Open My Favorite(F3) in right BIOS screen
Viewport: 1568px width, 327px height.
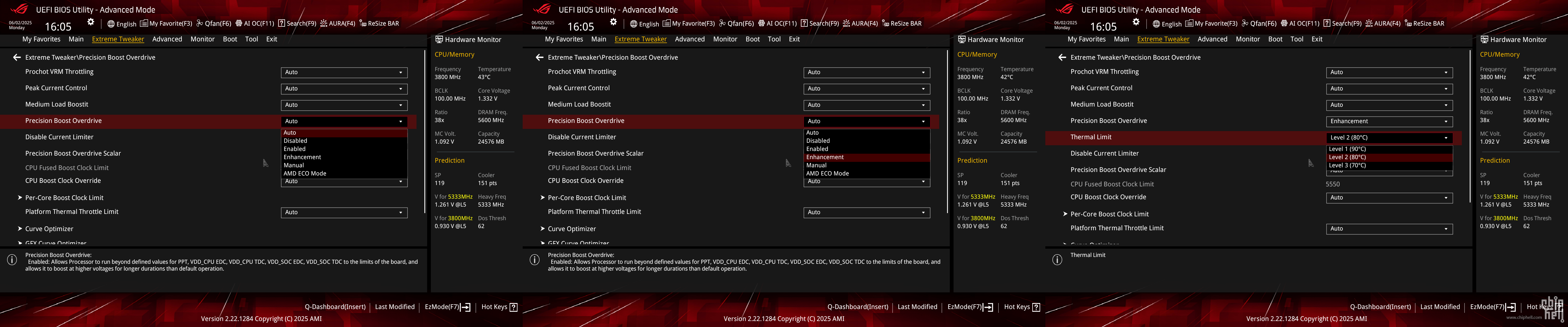pos(1211,24)
